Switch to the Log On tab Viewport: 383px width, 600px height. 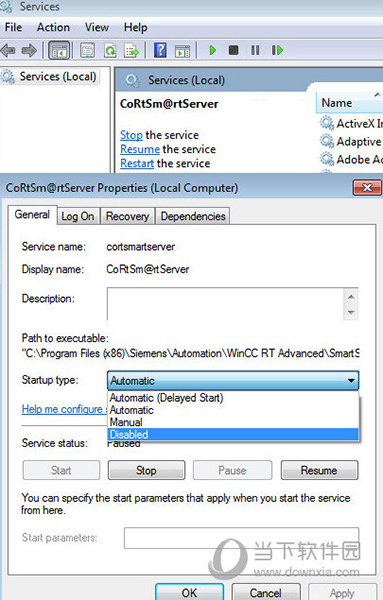(x=78, y=216)
